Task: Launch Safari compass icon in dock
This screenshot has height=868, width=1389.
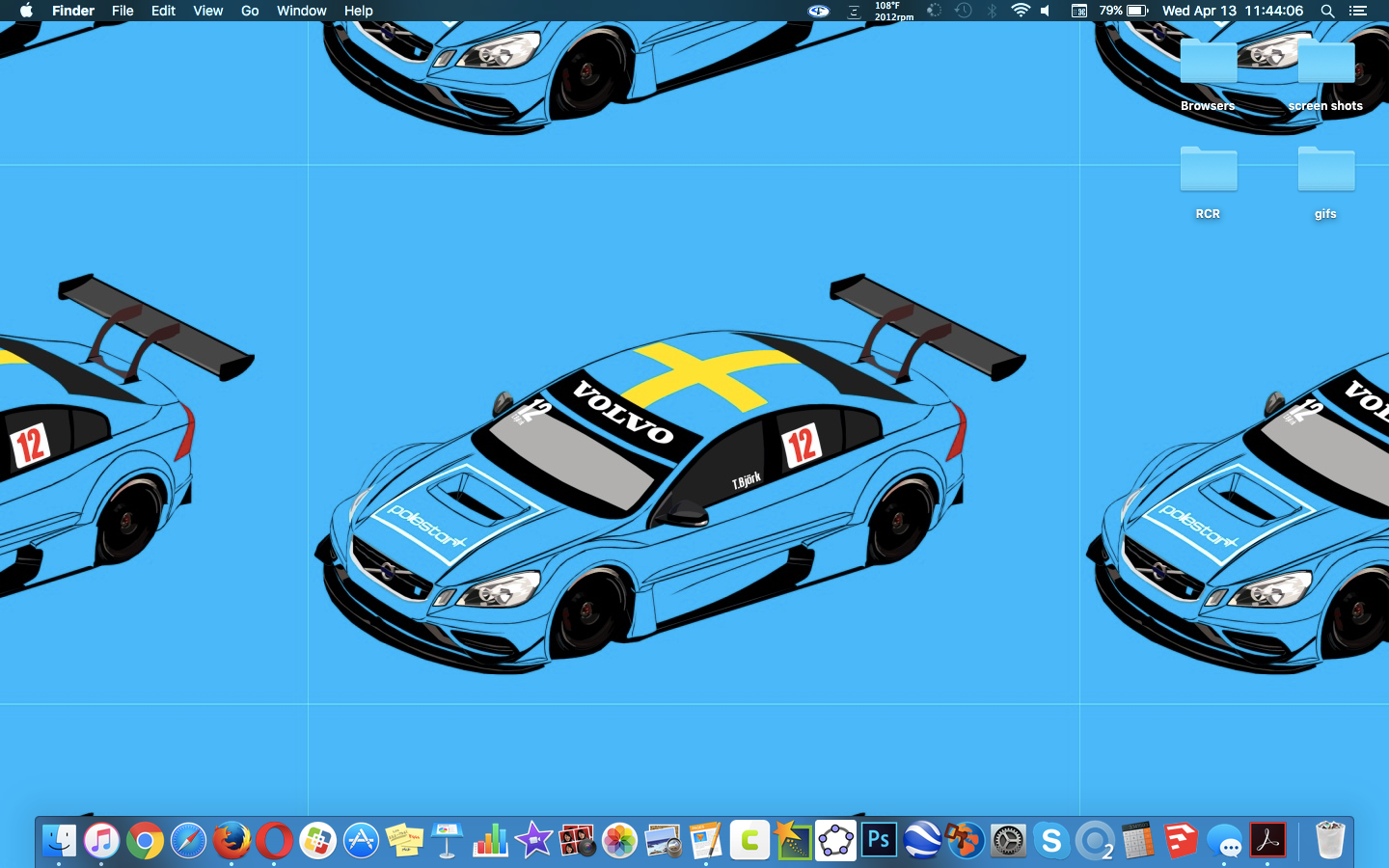Action: pos(188,841)
